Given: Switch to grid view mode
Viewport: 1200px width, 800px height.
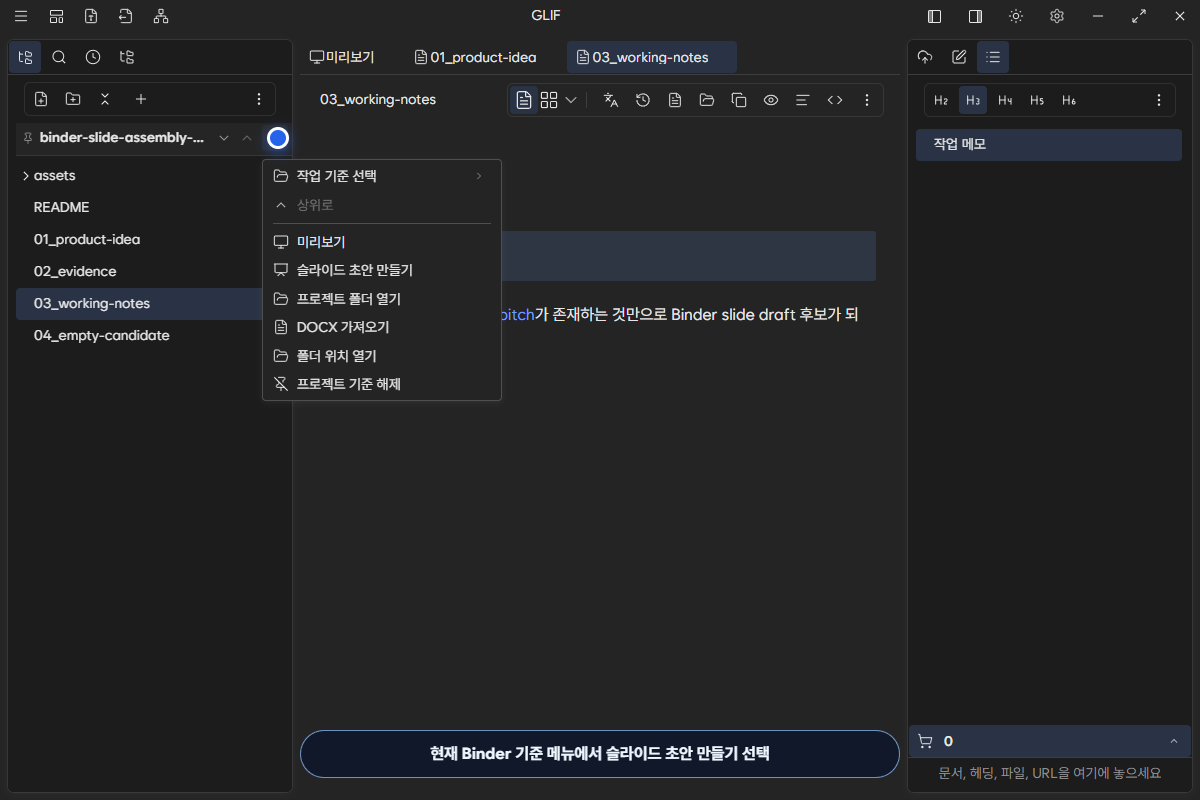Looking at the screenshot, I should point(549,100).
